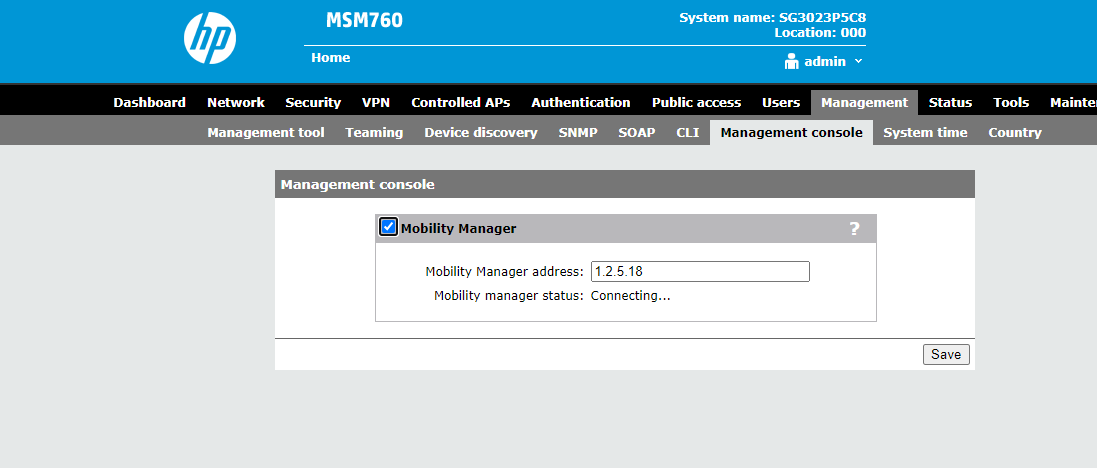Go to the Home link
This screenshot has height=468, width=1097.
pyautogui.click(x=331, y=57)
